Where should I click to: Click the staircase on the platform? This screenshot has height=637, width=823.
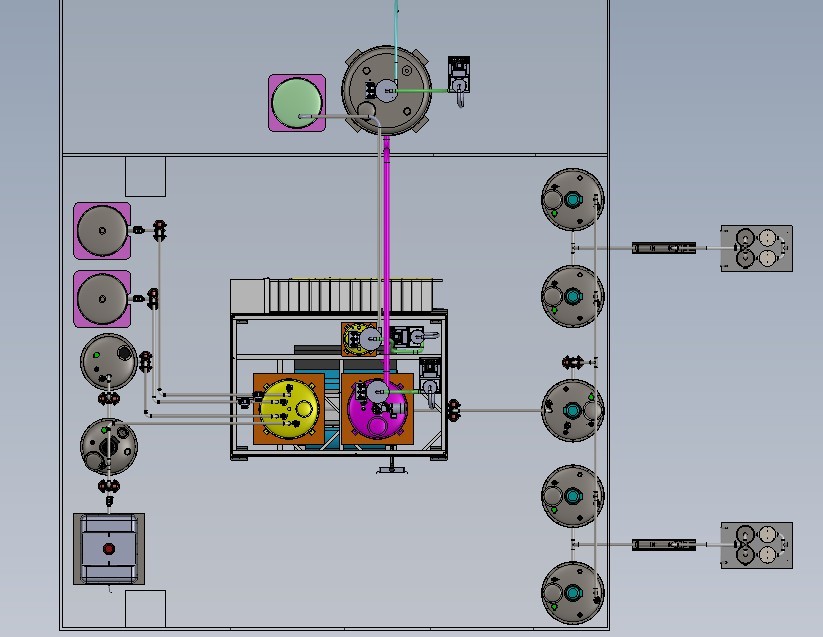tap(336, 295)
